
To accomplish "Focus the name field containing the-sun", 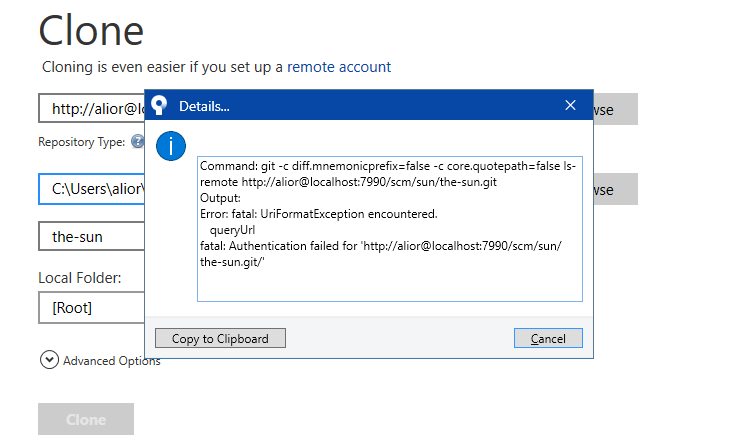I will pos(92,236).
